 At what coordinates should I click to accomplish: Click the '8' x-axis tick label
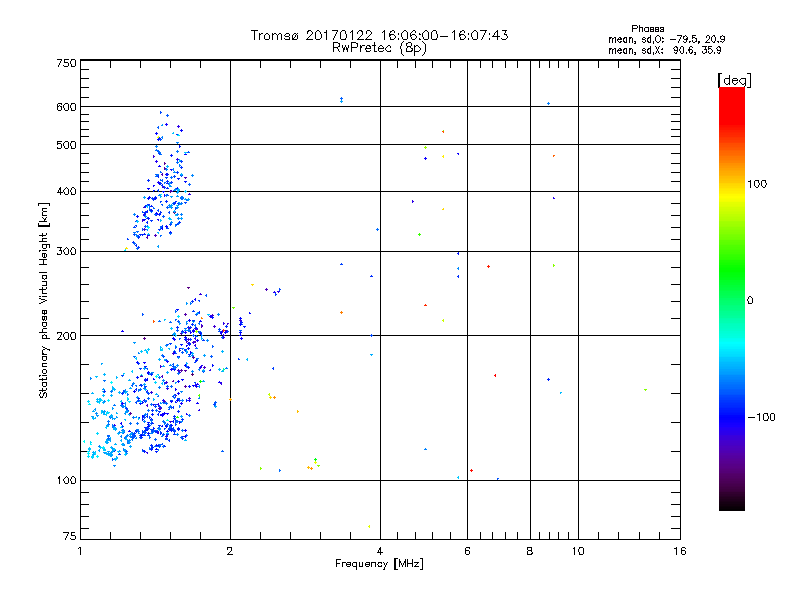point(530,551)
